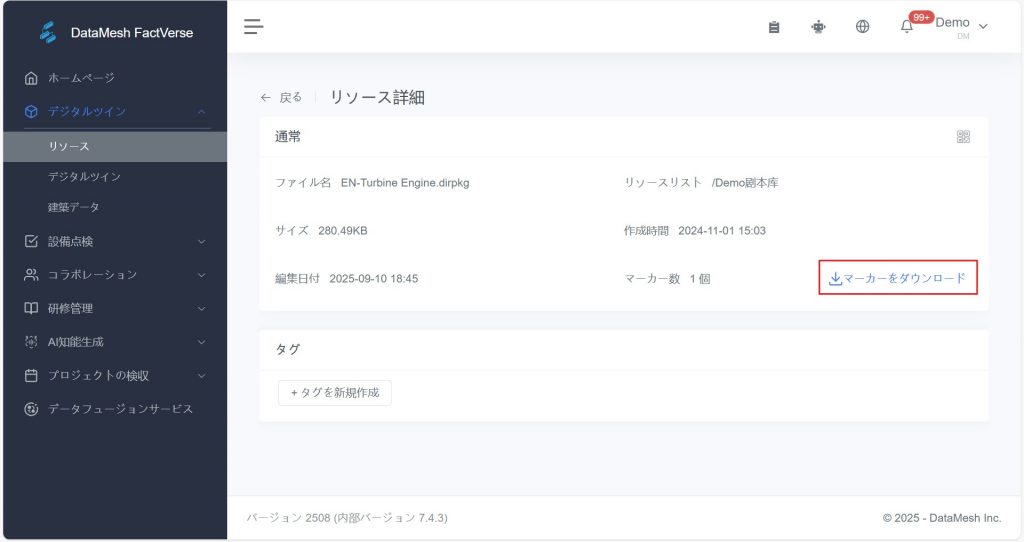Expand the 研修管理 sidebar menu
Screen dimensions: 1024x542
(115, 308)
